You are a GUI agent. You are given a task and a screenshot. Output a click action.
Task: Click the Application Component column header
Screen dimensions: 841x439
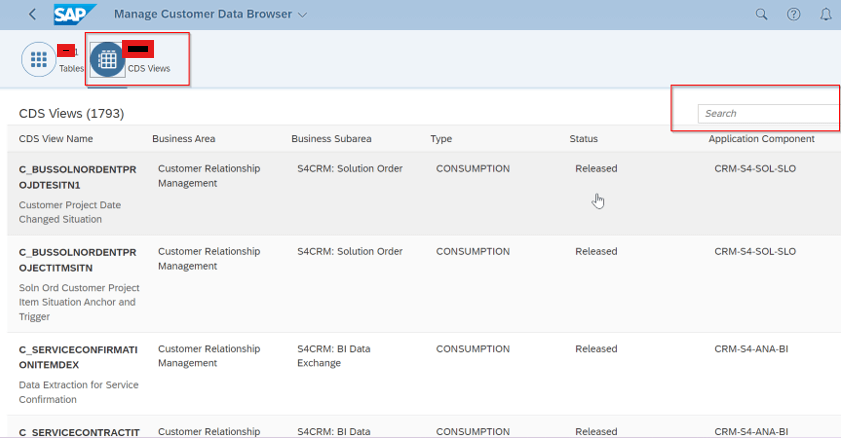[x=761, y=139]
